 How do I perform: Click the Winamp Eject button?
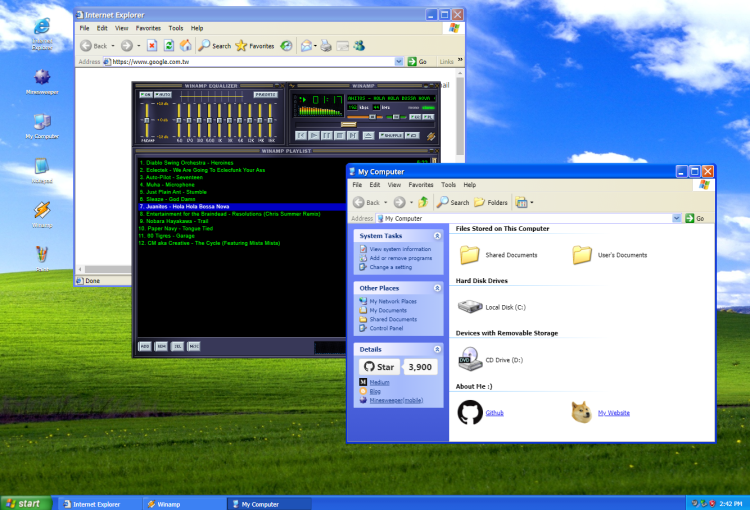(x=369, y=135)
